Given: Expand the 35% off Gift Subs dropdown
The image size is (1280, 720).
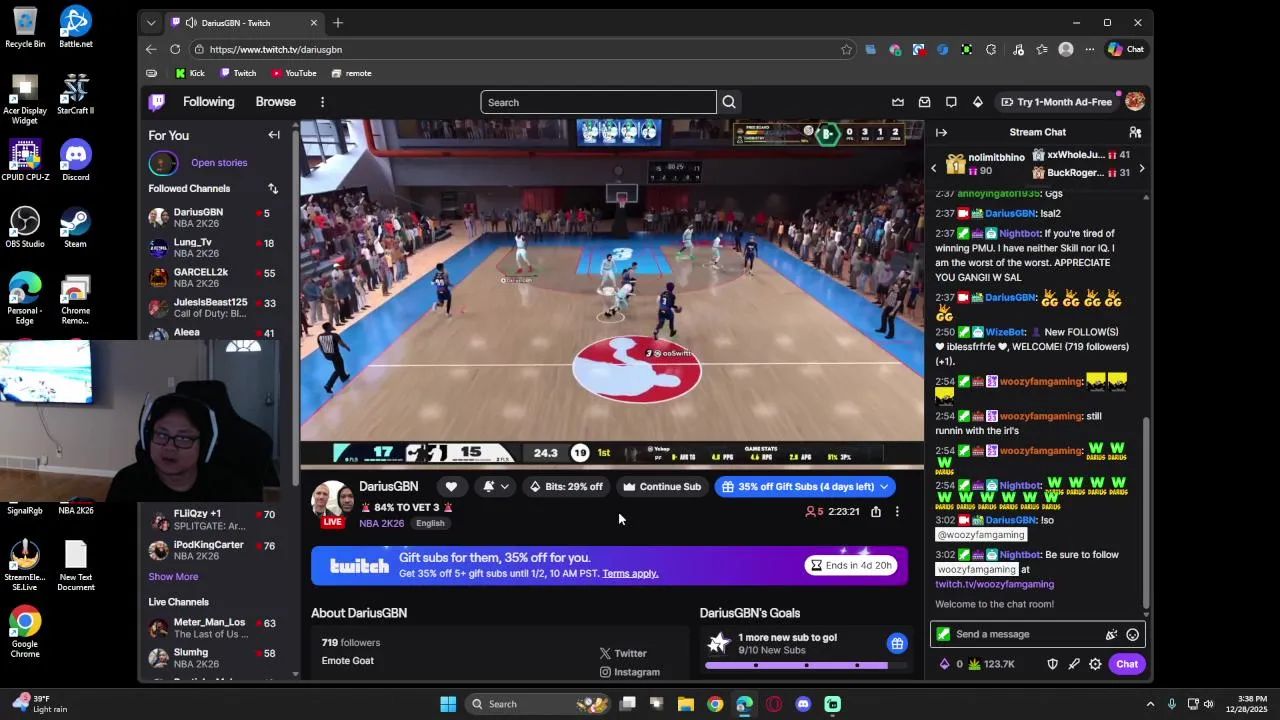Looking at the screenshot, I should point(884,487).
